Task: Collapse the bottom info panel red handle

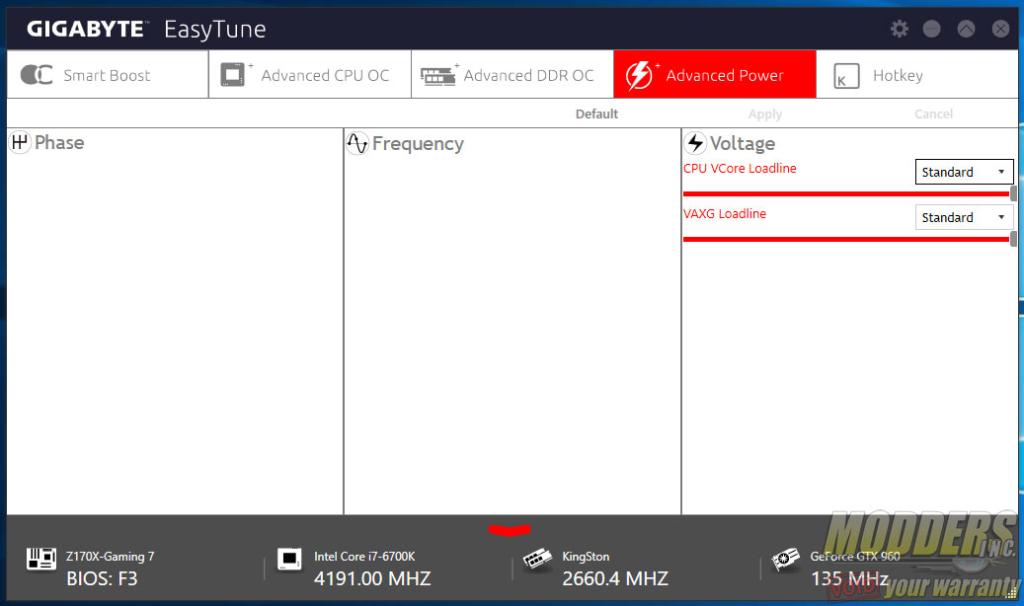Action: tap(509, 529)
